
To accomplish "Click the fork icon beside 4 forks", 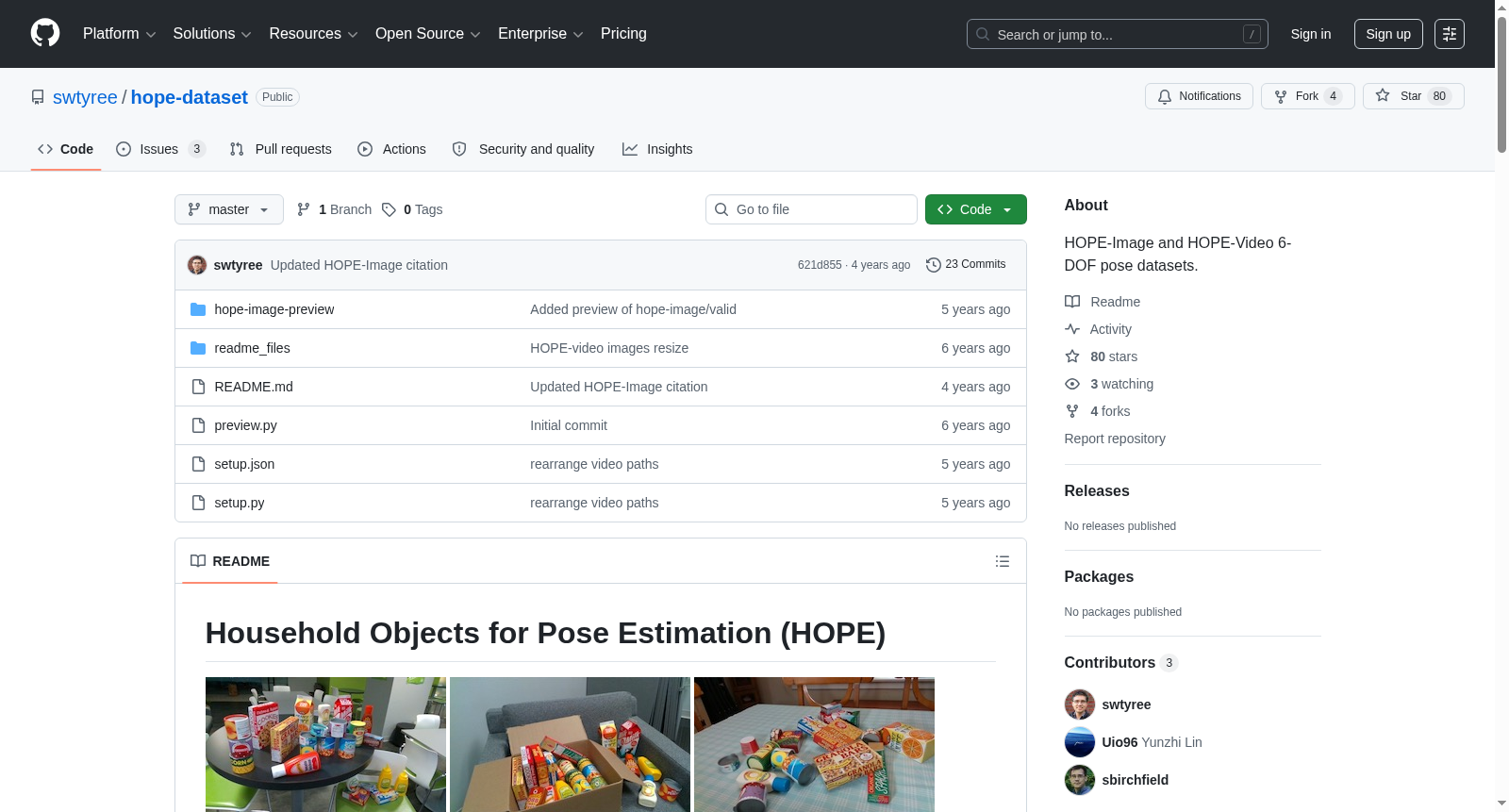I will click(1072, 411).
